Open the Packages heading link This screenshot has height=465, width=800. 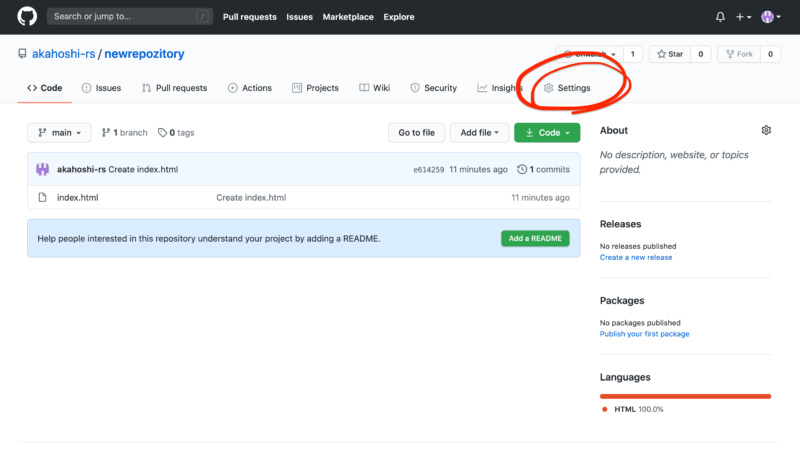(x=622, y=301)
